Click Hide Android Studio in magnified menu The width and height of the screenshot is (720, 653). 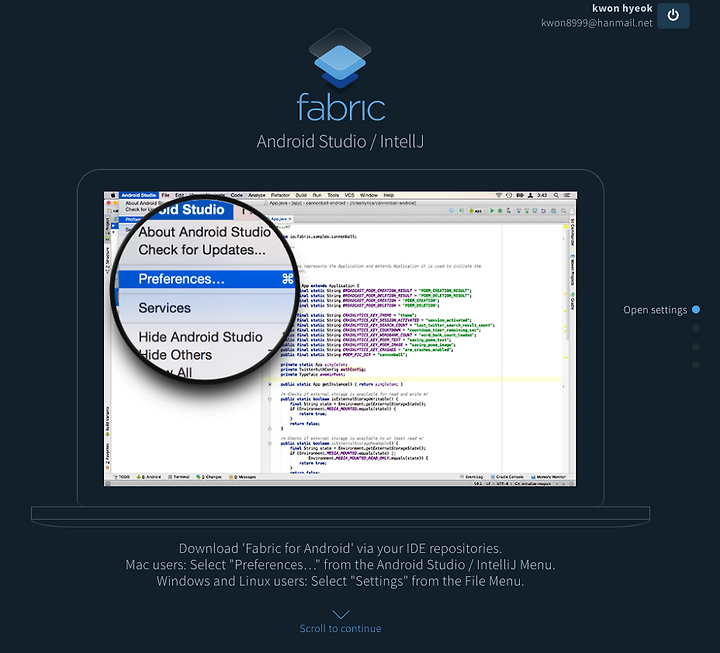pyautogui.click(x=201, y=337)
